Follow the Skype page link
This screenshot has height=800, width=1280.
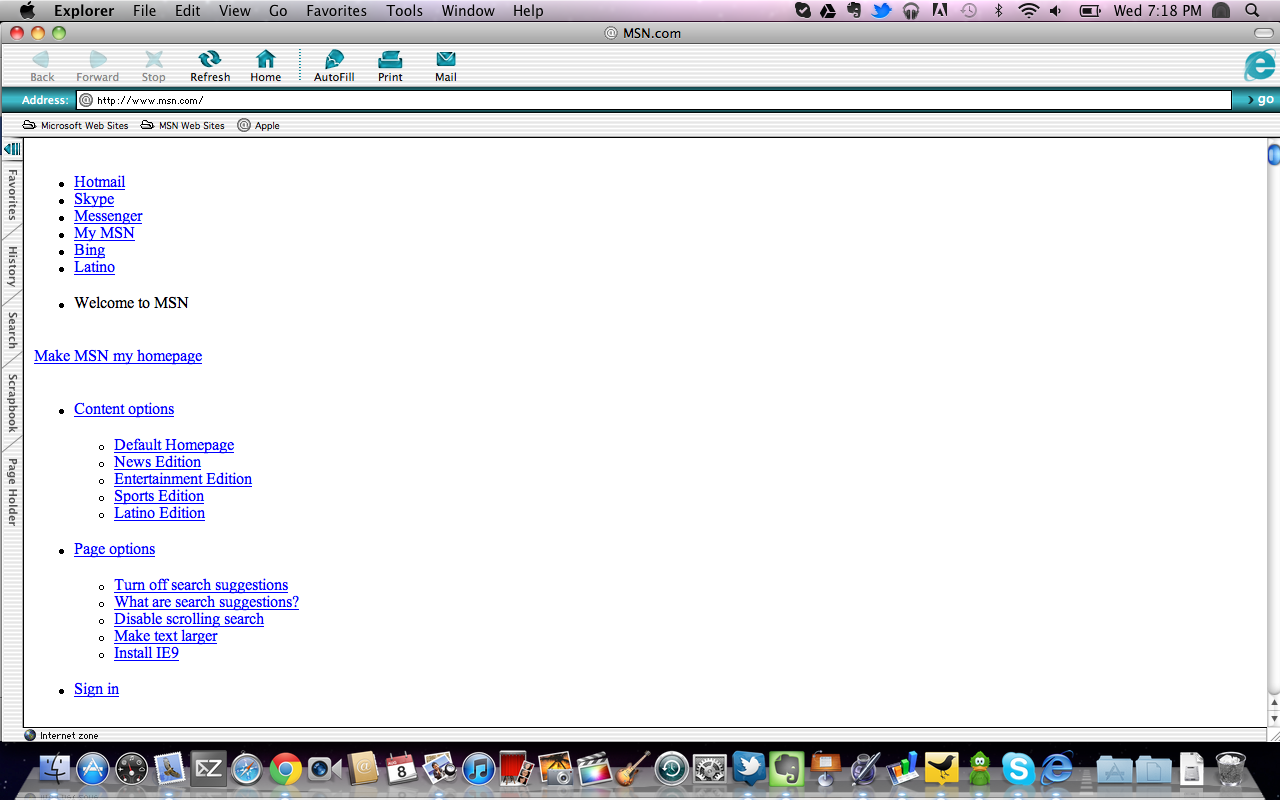click(94, 199)
